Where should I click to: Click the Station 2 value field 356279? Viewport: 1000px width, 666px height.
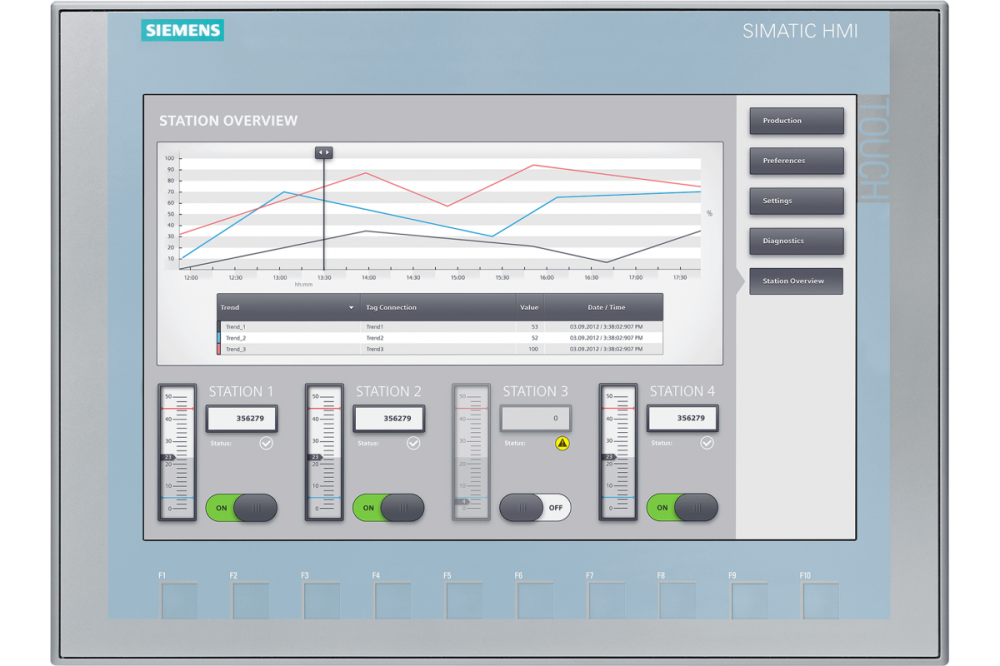389,418
